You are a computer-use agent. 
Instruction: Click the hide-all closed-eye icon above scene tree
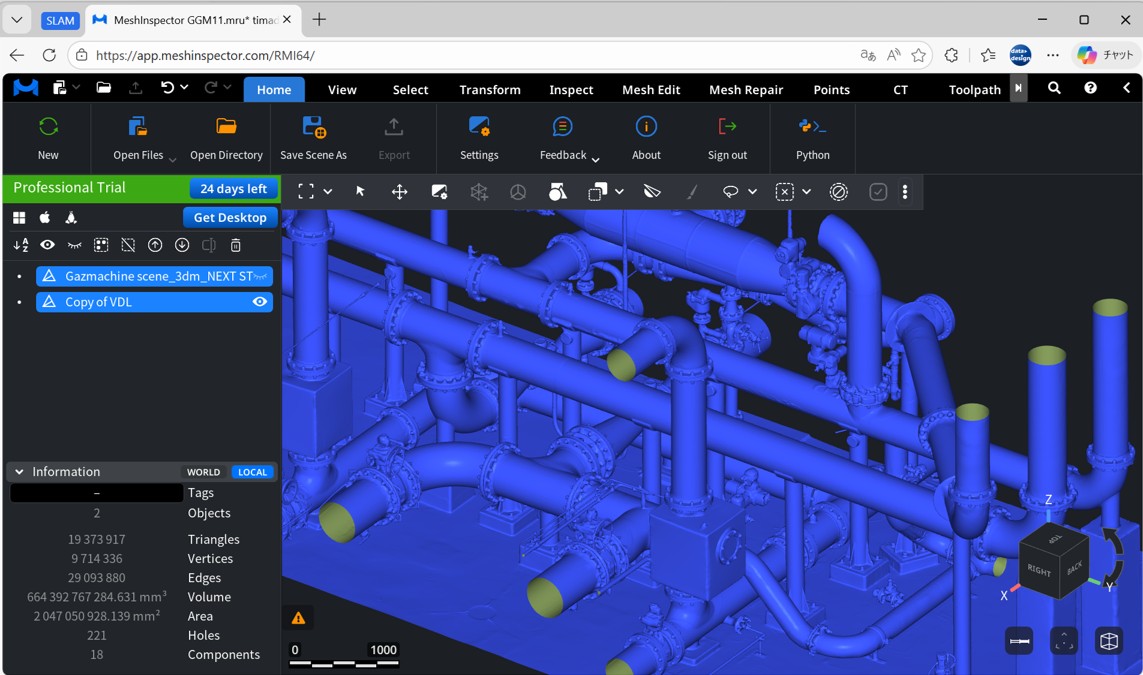74,245
